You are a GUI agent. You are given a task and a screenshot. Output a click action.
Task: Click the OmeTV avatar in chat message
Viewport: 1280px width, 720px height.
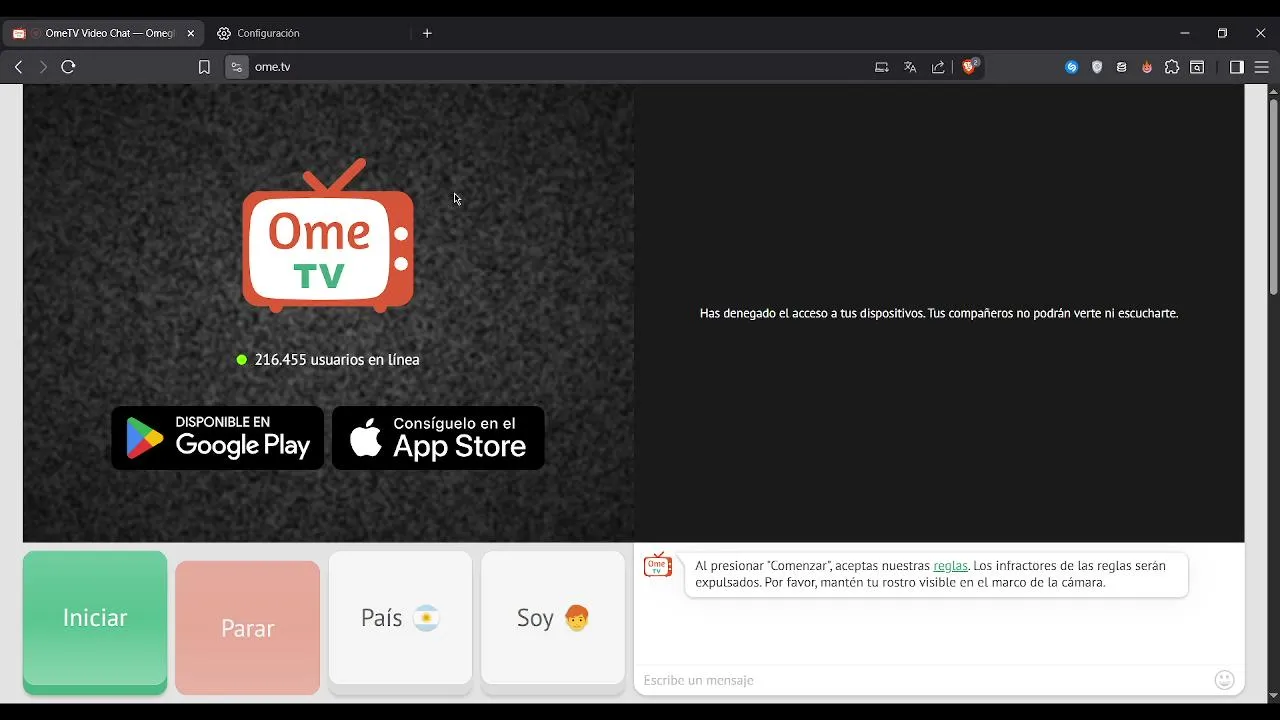pyautogui.click(x=657, y=565)
